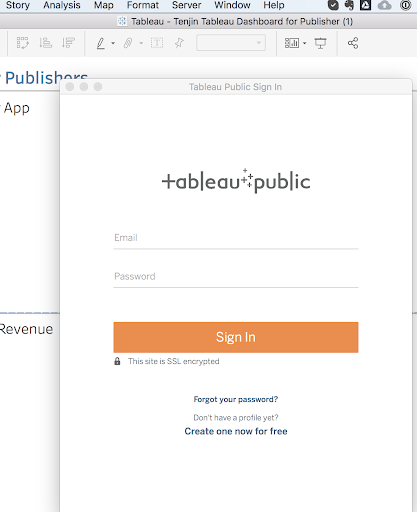417x512 pixels.
Task: Close the Tableau Public Sign In dialog
Action: click(70, 87)
